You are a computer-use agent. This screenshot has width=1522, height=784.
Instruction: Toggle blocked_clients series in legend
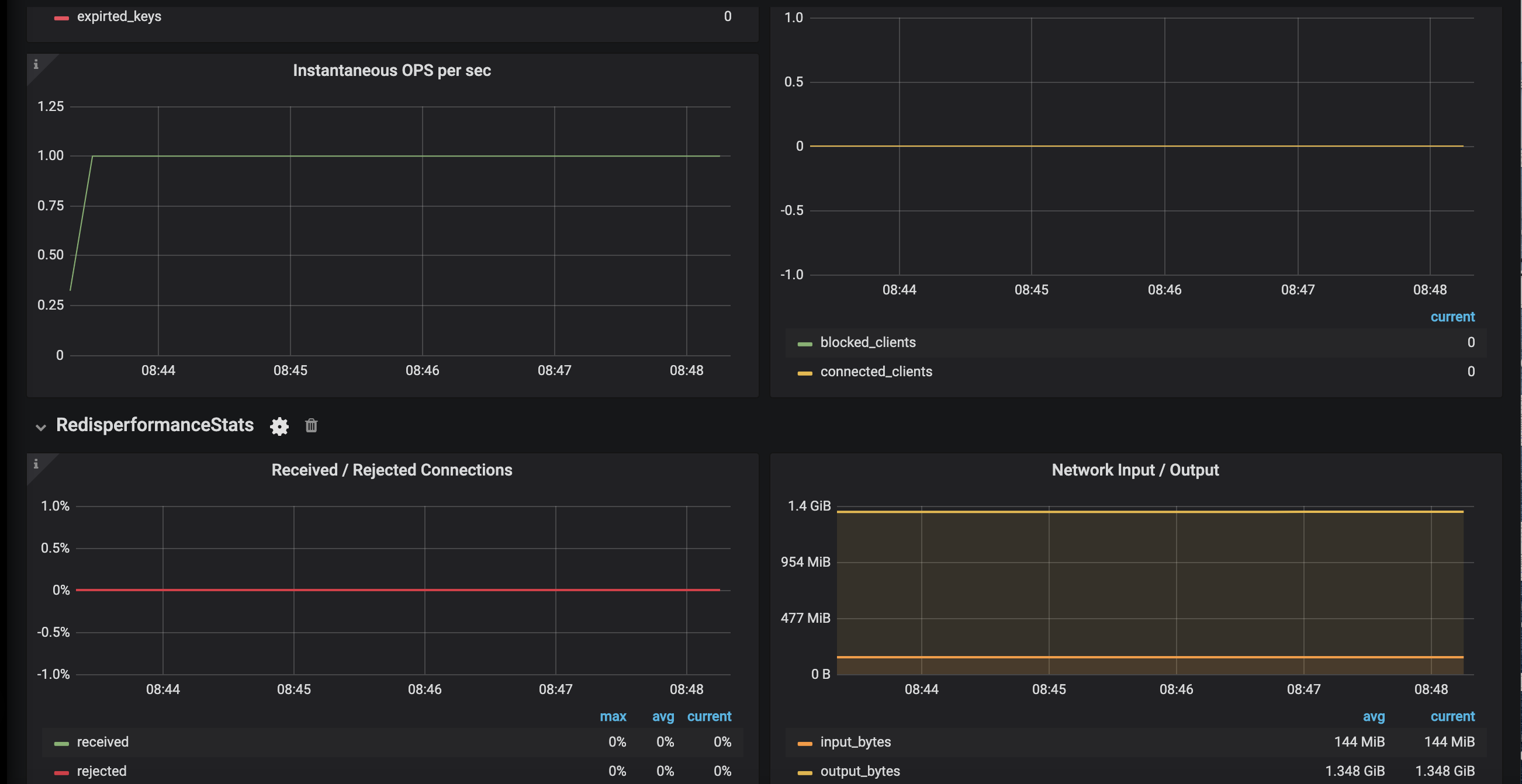(867, 342)
